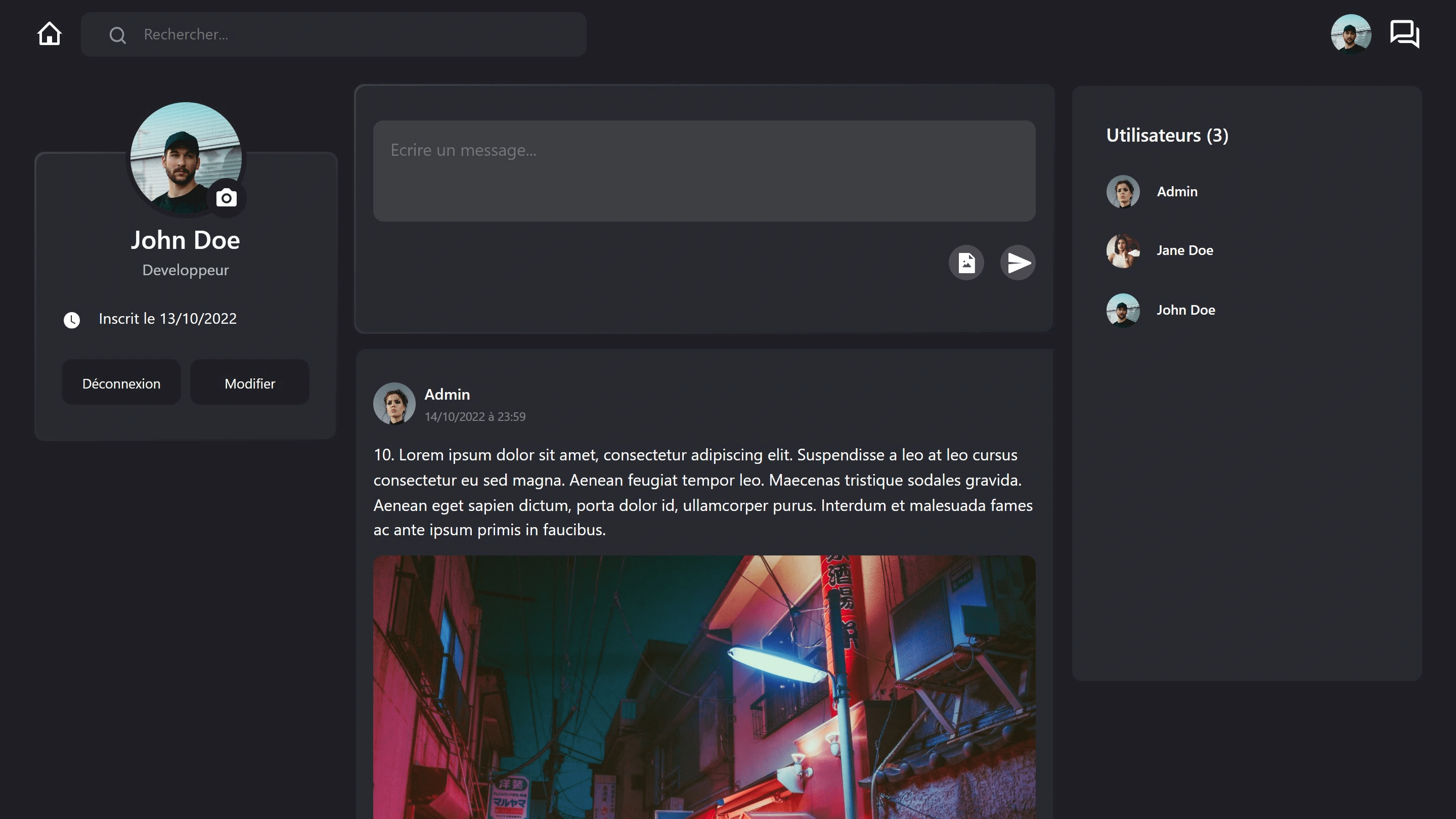1456x819 pixels.
Task: Open the Admin post author name
Action: (447, 395)
